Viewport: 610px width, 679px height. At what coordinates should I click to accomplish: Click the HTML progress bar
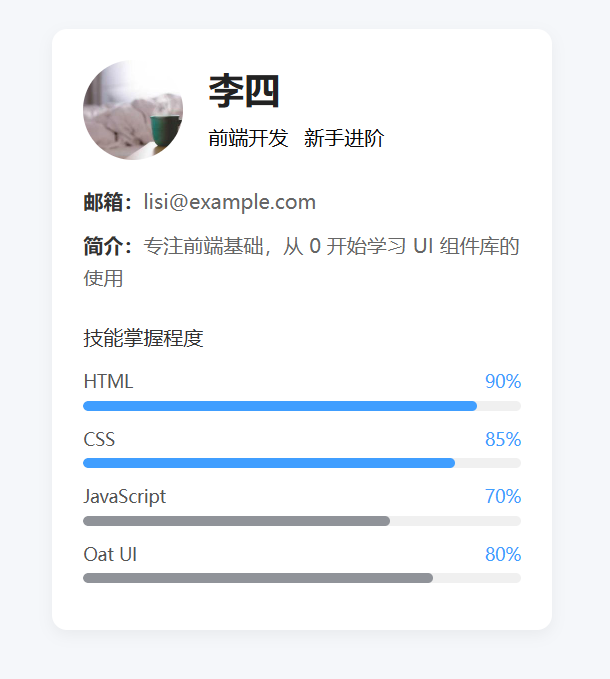point(301,406)
